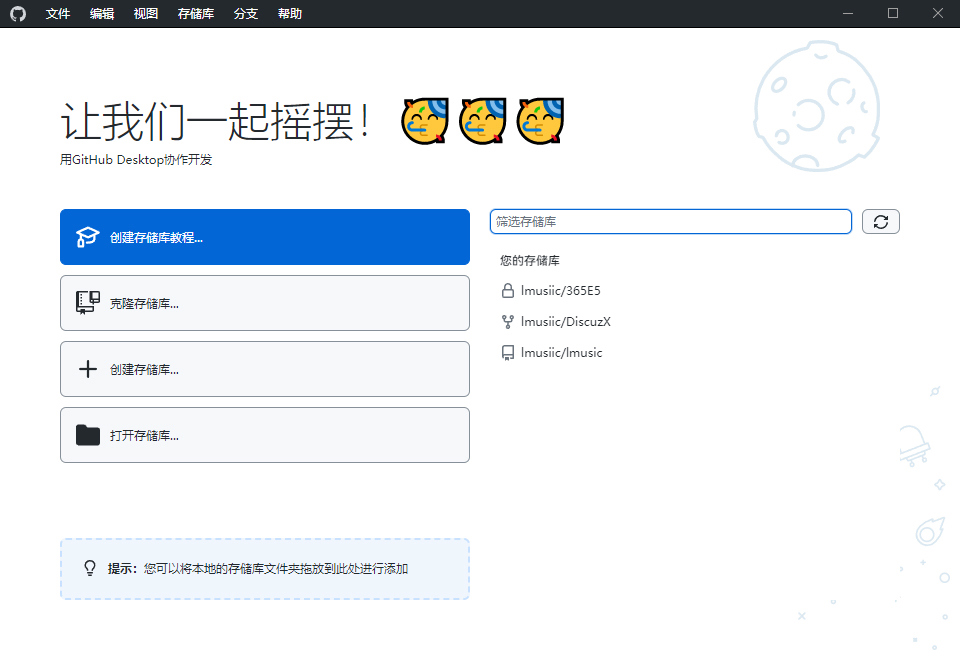960x660 pixels.
Task: Click the fork icon beside lmusiic/DiscuzX
Action: pyautogui.click(x=508, y=322)
